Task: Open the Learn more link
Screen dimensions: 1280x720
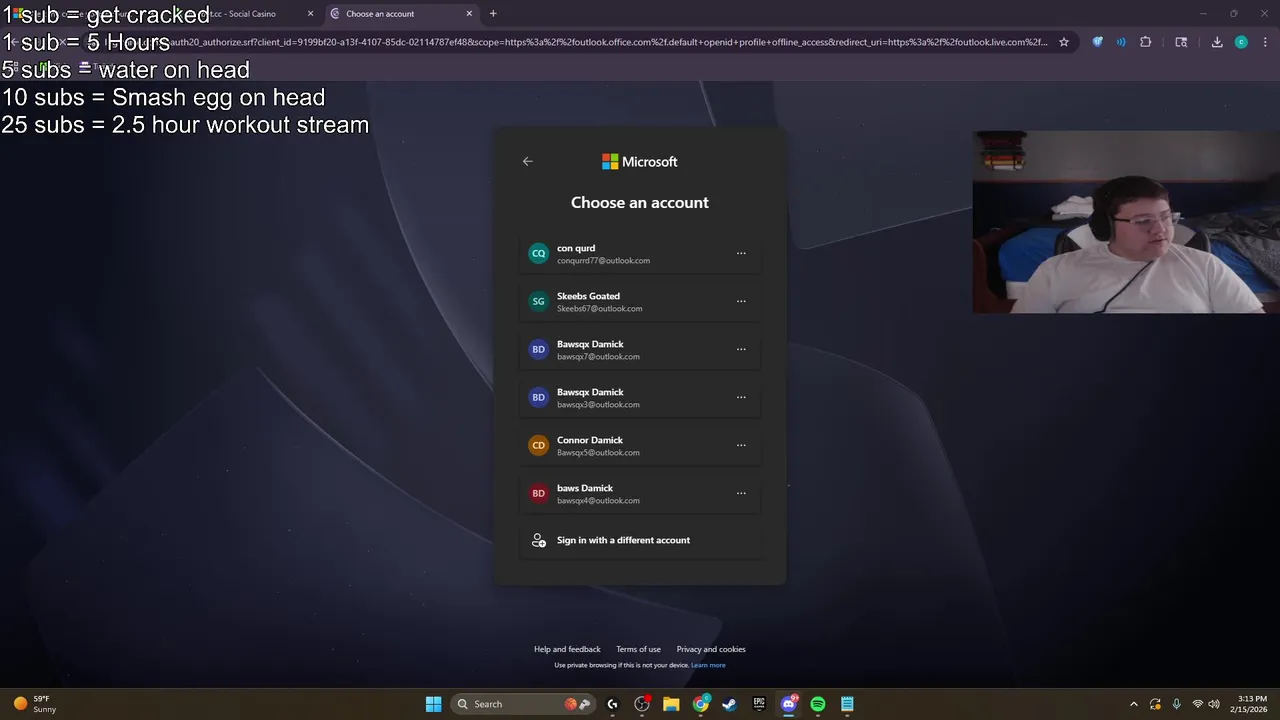Action: [708, 665]
